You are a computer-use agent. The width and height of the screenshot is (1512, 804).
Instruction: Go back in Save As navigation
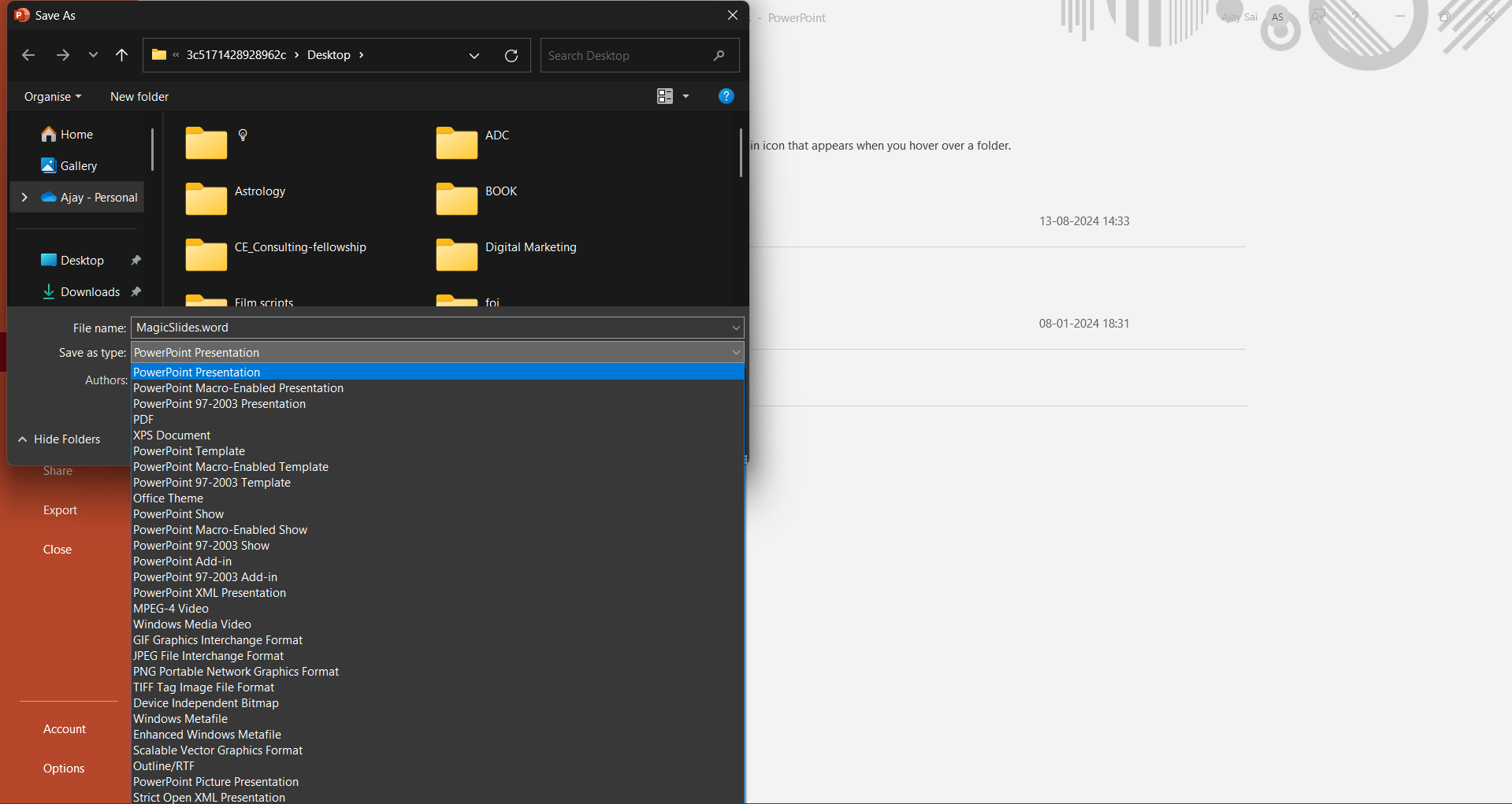[x=28, y=55]
